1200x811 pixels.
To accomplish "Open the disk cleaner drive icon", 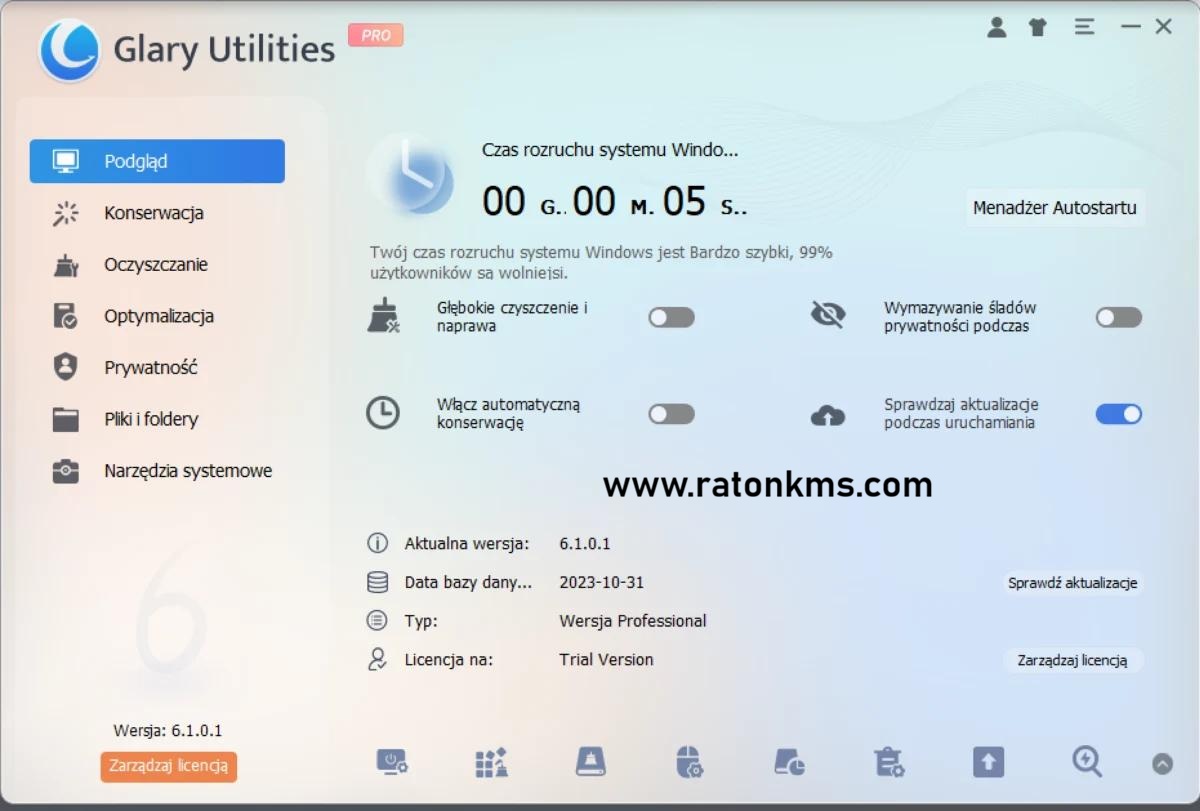I will click(x=590, y=762).
